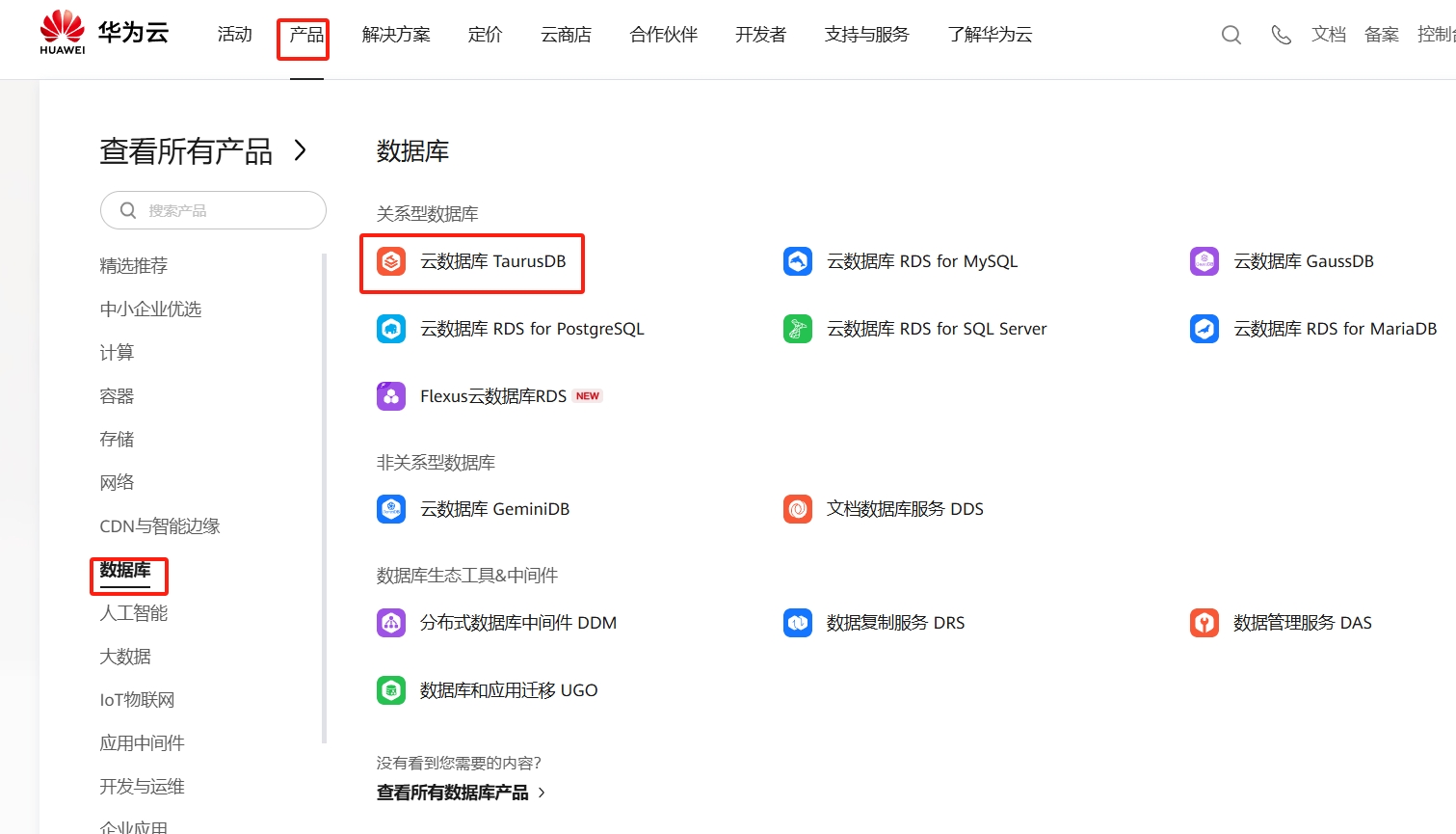1456x834 pixels.
Task: Click the Flexus云数据库RDS icon
Action: click(x=391, y=396)
